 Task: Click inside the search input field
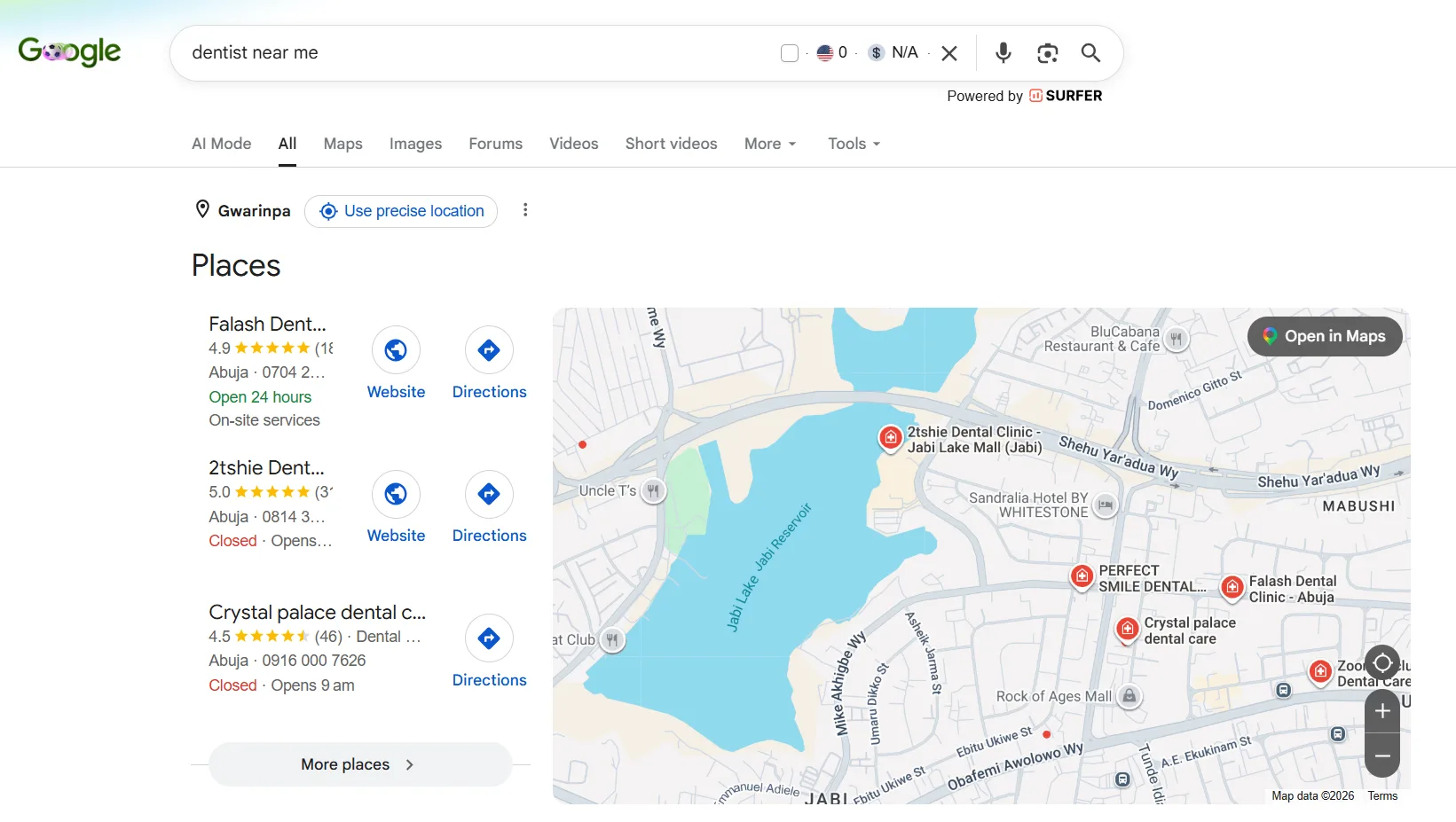tap(479, 53)
